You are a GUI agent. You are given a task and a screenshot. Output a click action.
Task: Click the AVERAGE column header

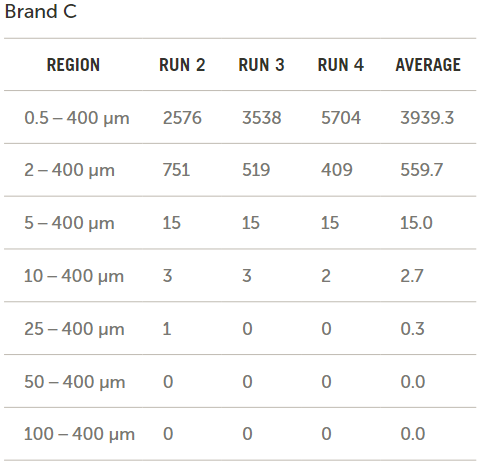[428, 65]
